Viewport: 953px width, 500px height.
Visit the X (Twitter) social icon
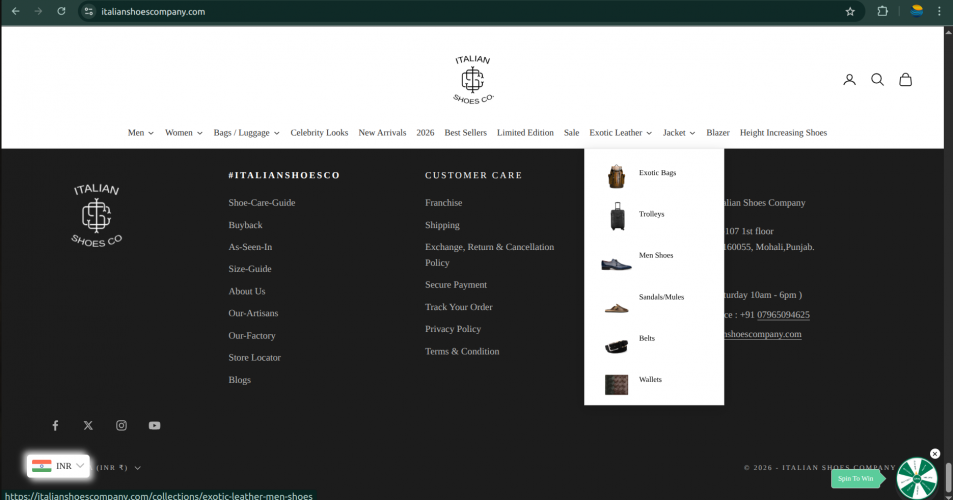[x=88, y=425]
